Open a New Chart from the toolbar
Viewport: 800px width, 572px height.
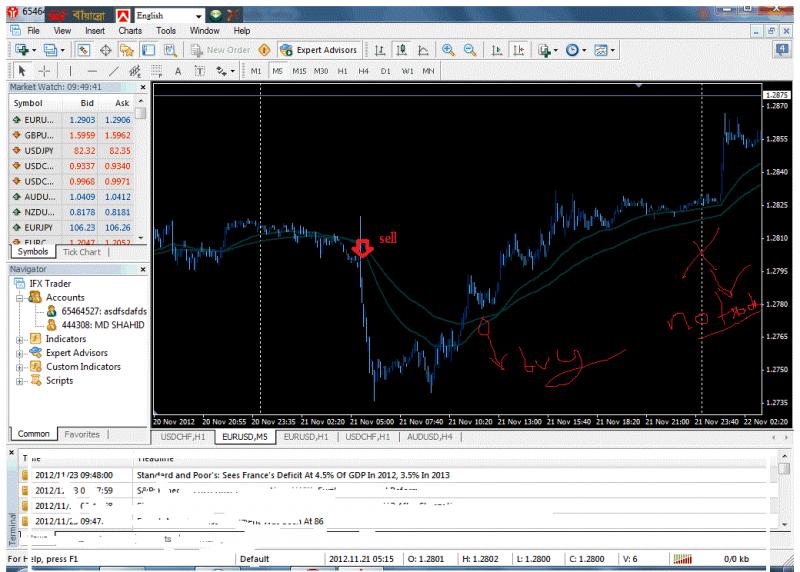(x=21, y=50)
